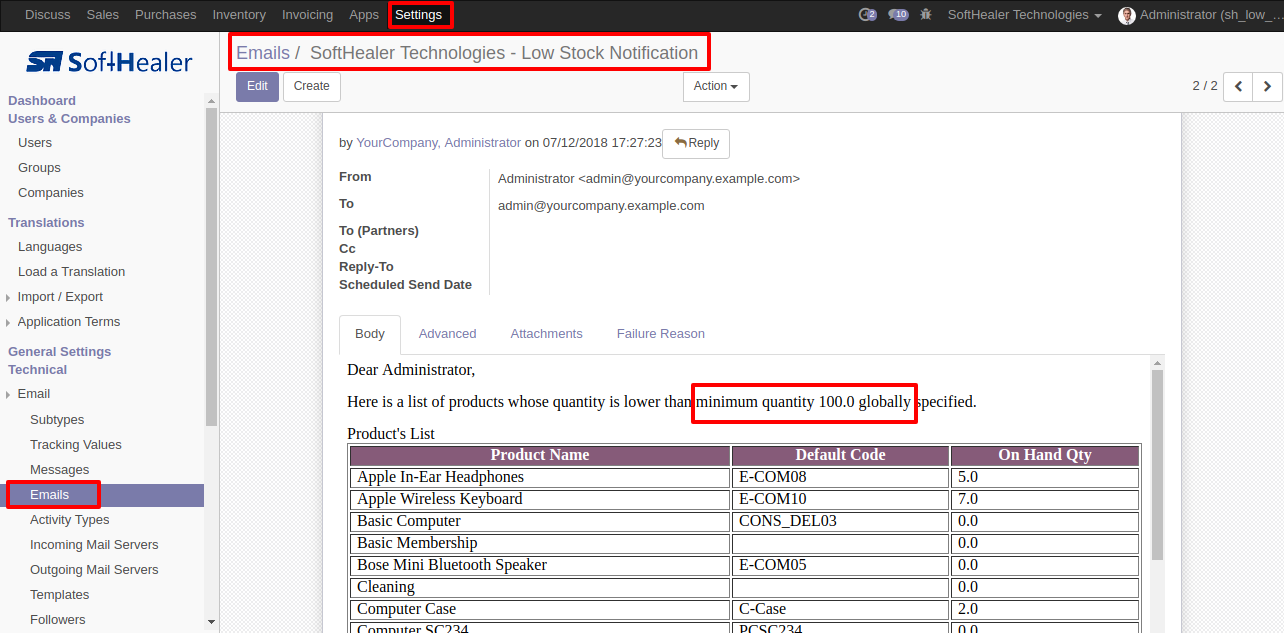Select Emails item in sidebar

pyautogui.click(x=102, y=495)
